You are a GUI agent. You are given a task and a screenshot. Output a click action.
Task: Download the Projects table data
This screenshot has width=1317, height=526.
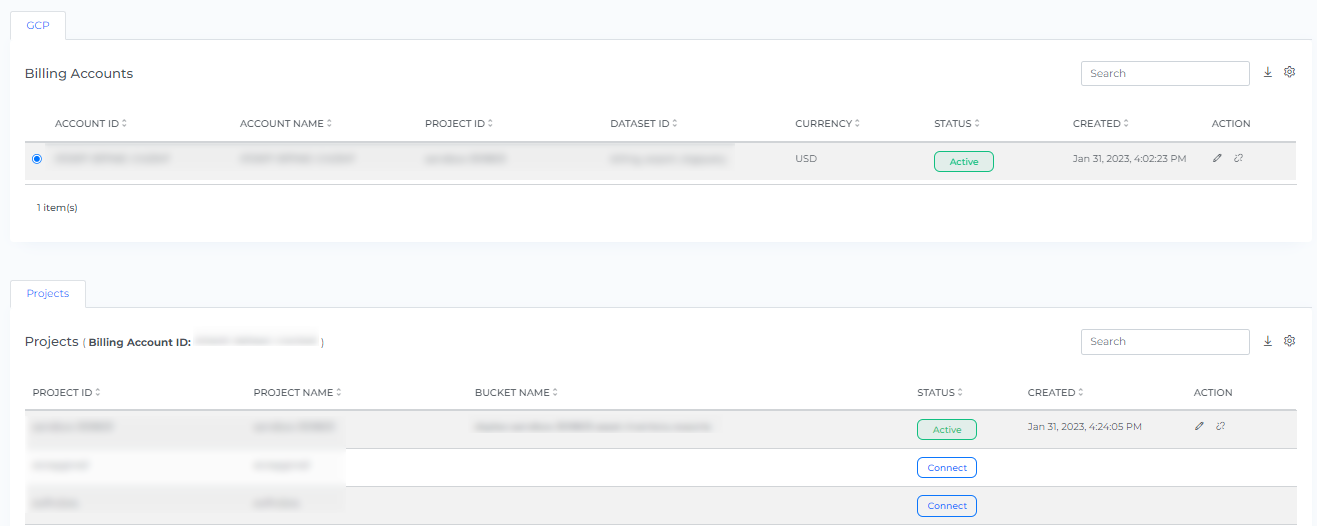click(x=1267, y=341)
